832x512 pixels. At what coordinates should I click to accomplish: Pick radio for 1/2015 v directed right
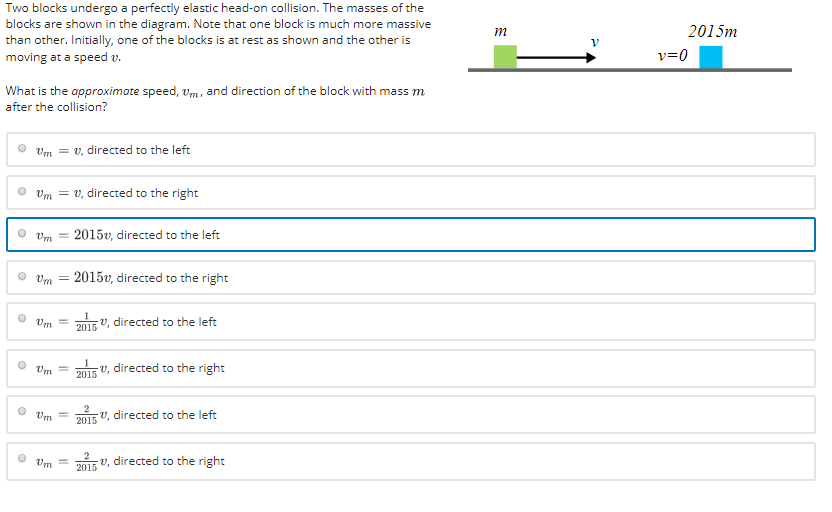[22, 368]
